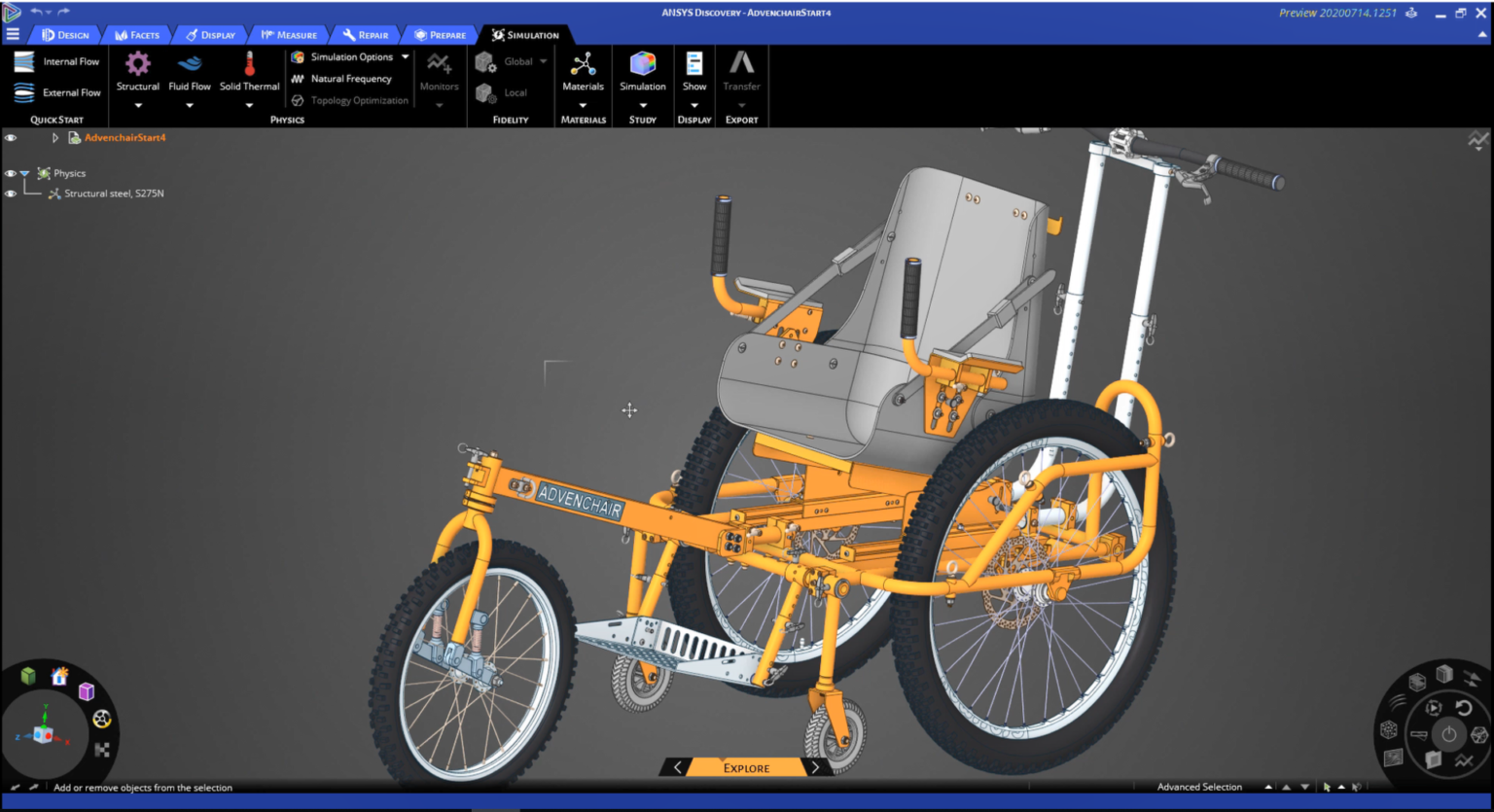This screenshot has height=812, width=1494.
Task: Click the Internal Flow quick start icon
Action: click(24, 61)
